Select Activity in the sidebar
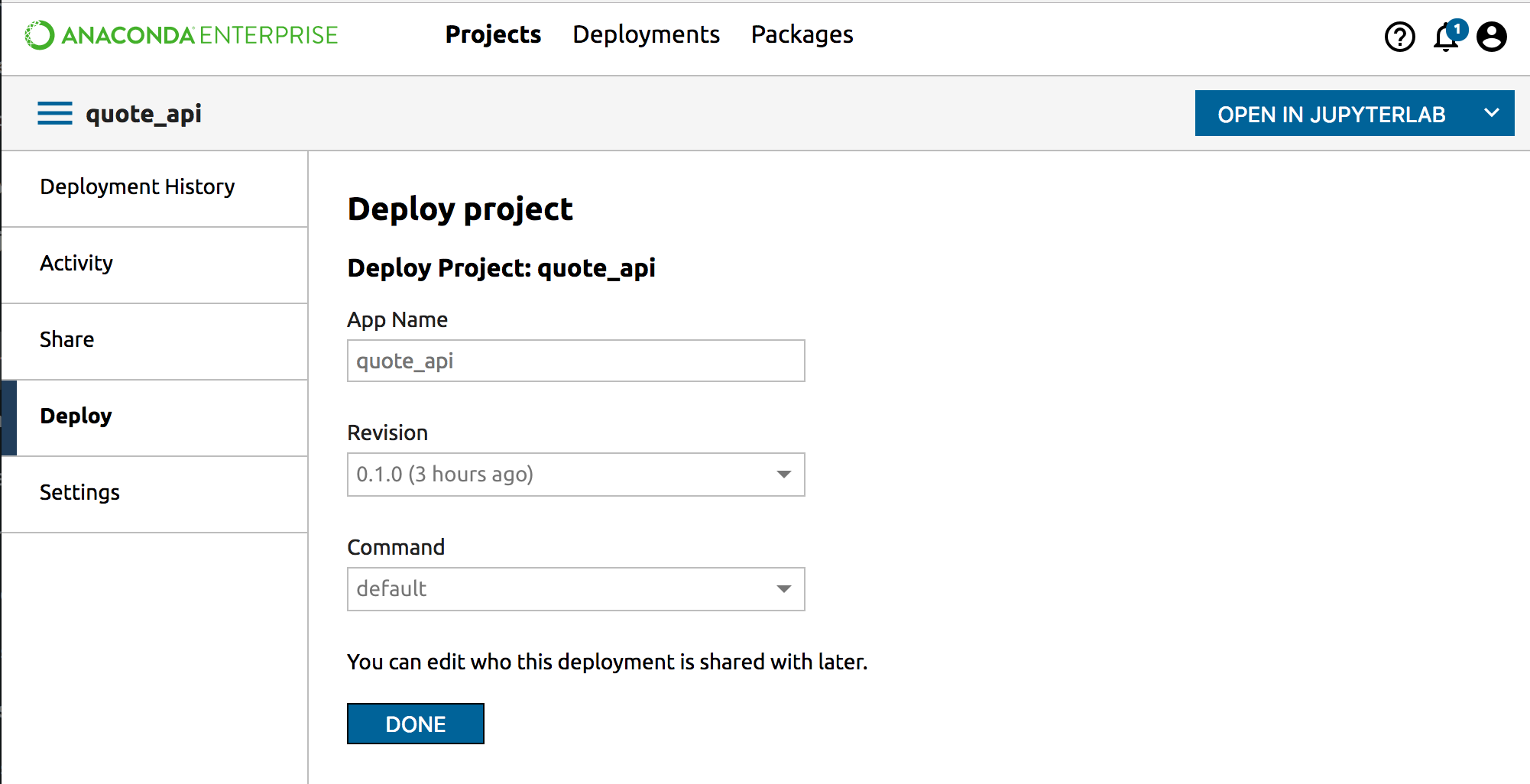Screen dimensions: 1530x784 point(76,264)
